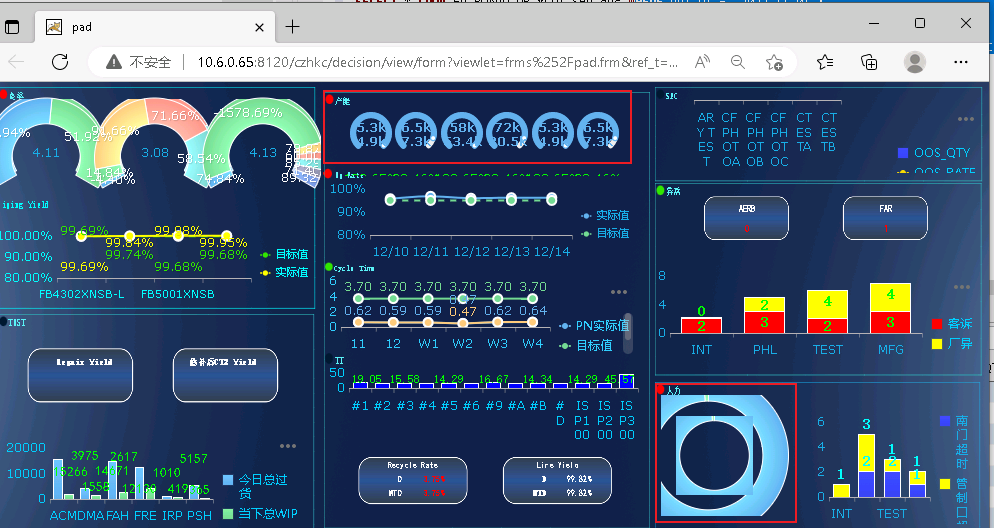Screen dimensions: 994x528
Task: Click the 人力 donut chart
Action: [x=725, y=454]
